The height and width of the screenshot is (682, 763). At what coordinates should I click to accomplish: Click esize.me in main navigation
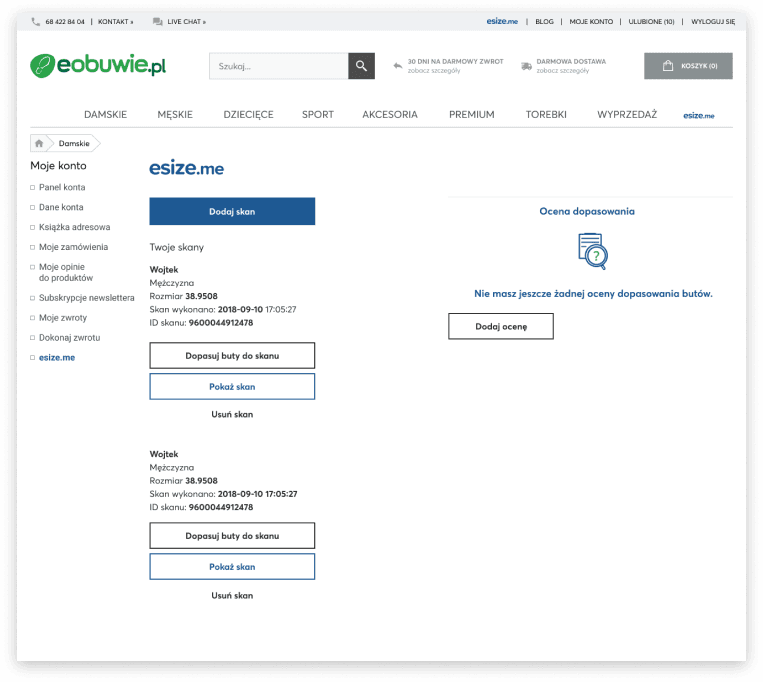click(698, 115)
